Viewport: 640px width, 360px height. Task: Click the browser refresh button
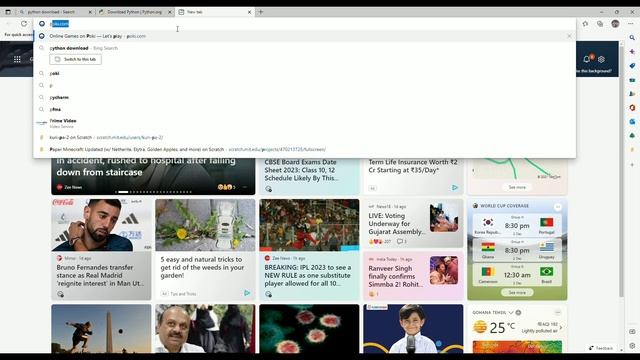[24, 24]
